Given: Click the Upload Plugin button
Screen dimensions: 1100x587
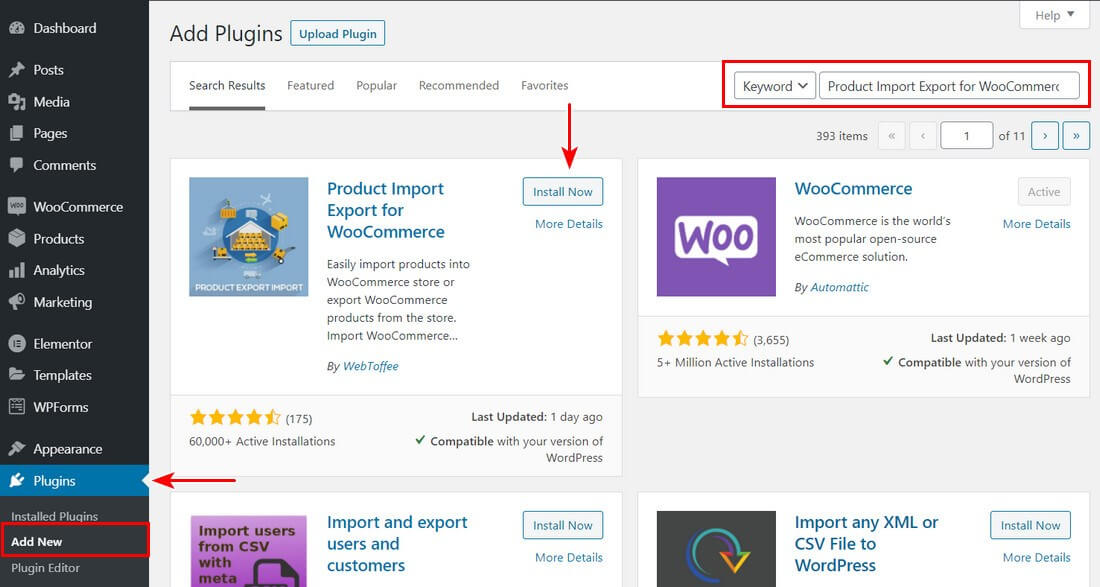Looking at the screenshot, I should 337,34.
